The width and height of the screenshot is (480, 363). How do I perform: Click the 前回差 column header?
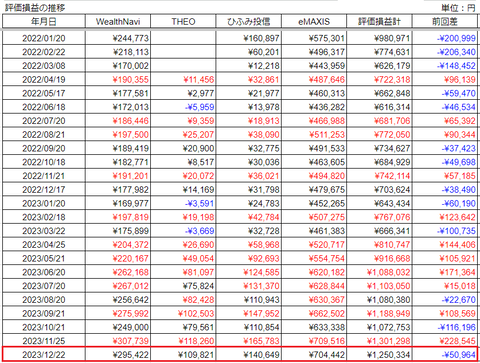coord(445,22)
